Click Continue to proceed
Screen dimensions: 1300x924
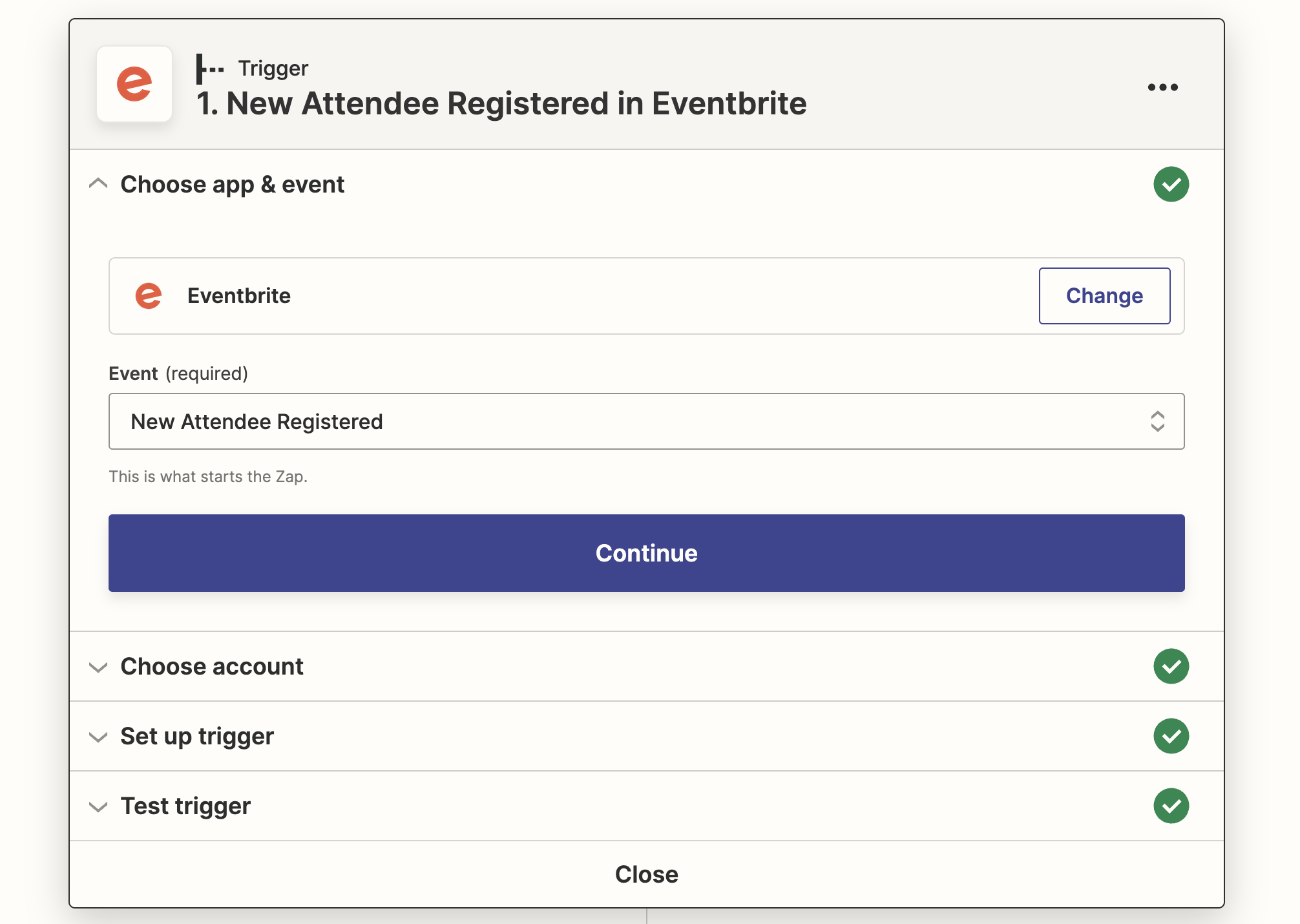point(646,553)
